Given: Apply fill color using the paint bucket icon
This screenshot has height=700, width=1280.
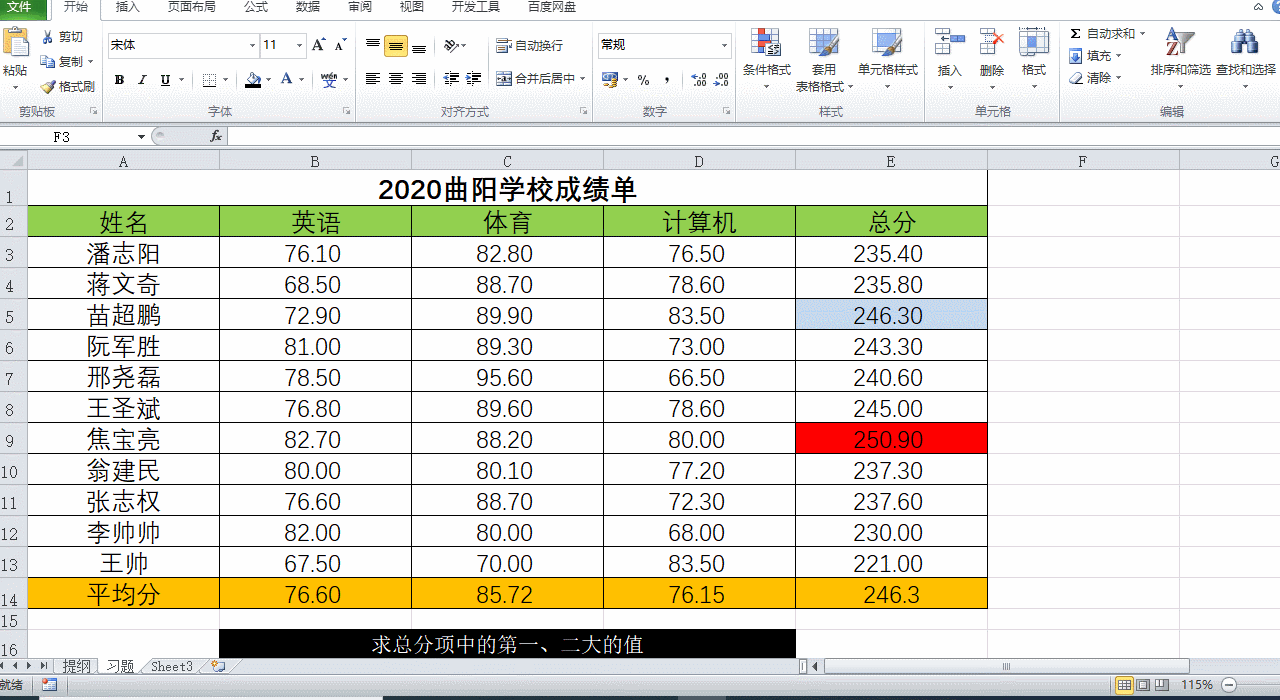Looking at the screenshot, I should [252, 80].
